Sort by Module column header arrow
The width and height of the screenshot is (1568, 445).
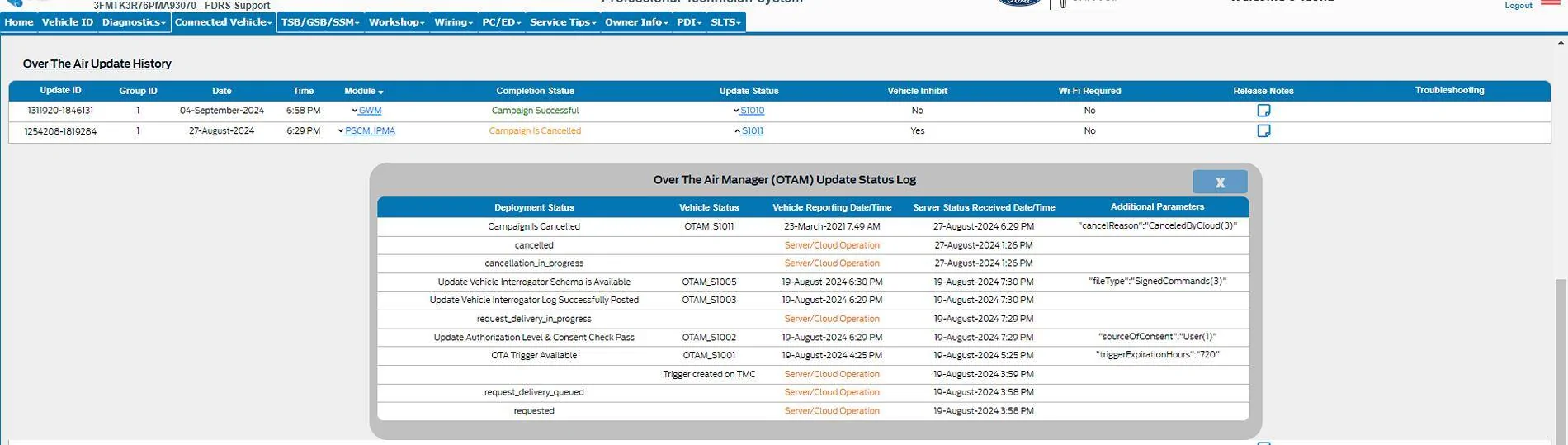coord(380,92)
